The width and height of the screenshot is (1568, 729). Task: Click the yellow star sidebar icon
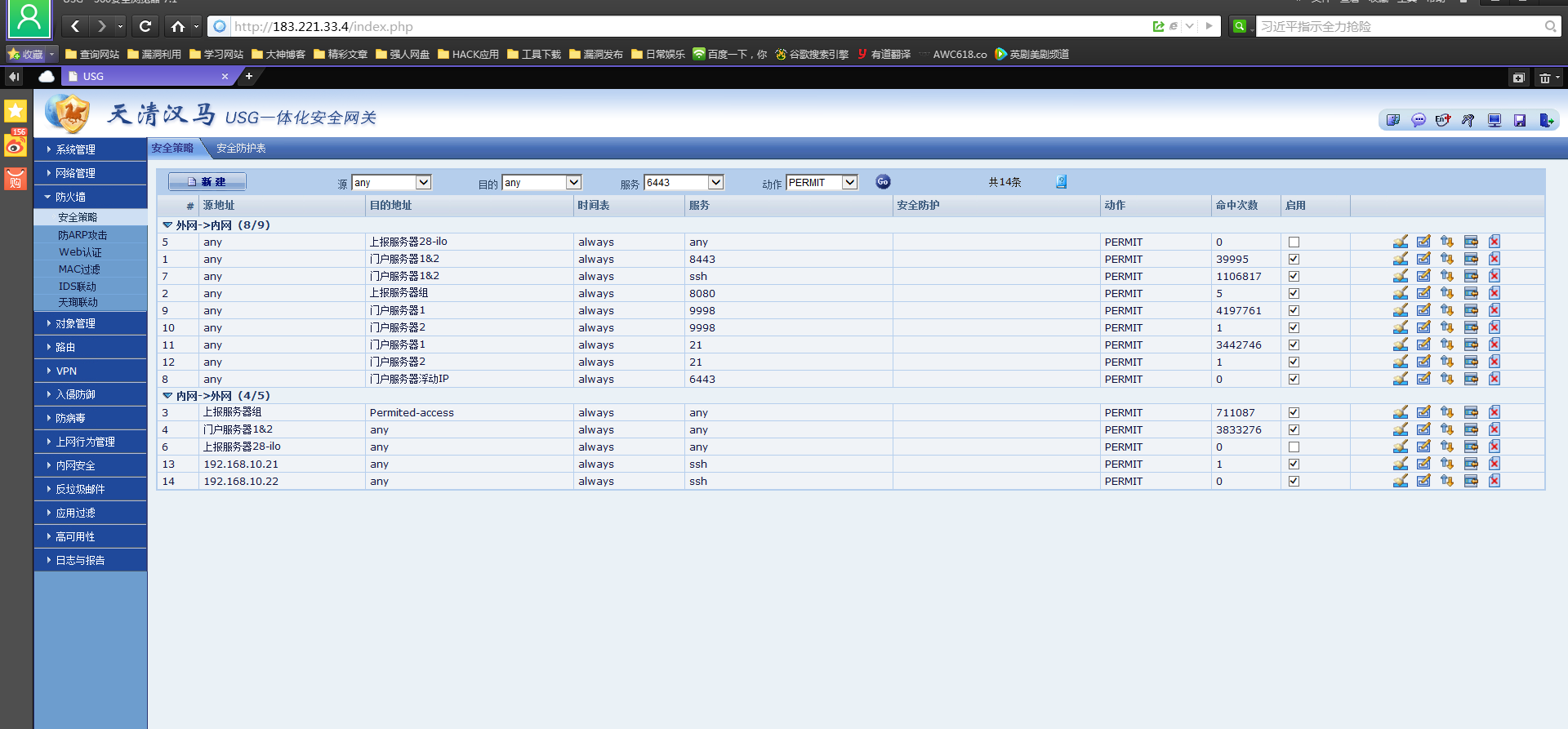tap(16, 111)
